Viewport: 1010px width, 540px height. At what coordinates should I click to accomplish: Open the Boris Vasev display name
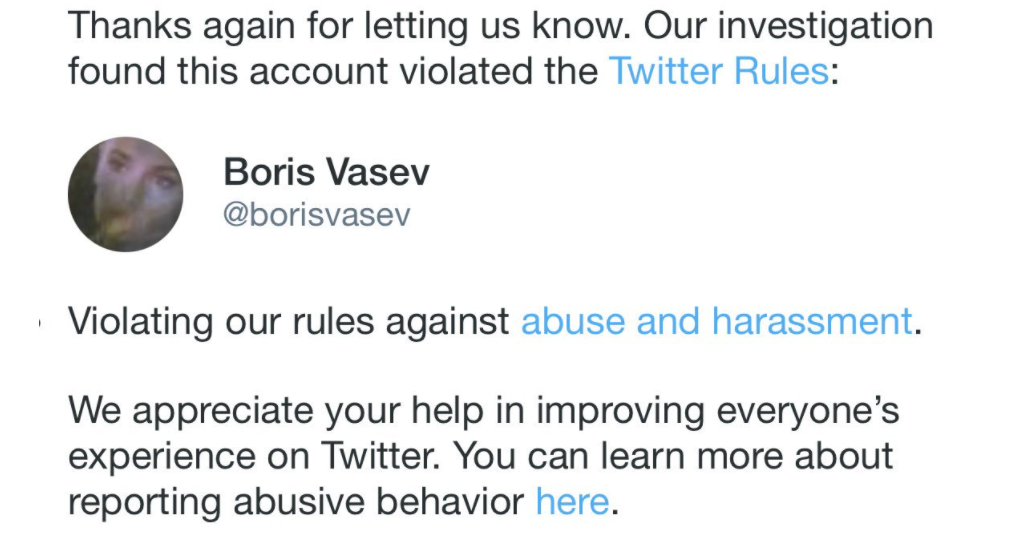coord(326,172)
